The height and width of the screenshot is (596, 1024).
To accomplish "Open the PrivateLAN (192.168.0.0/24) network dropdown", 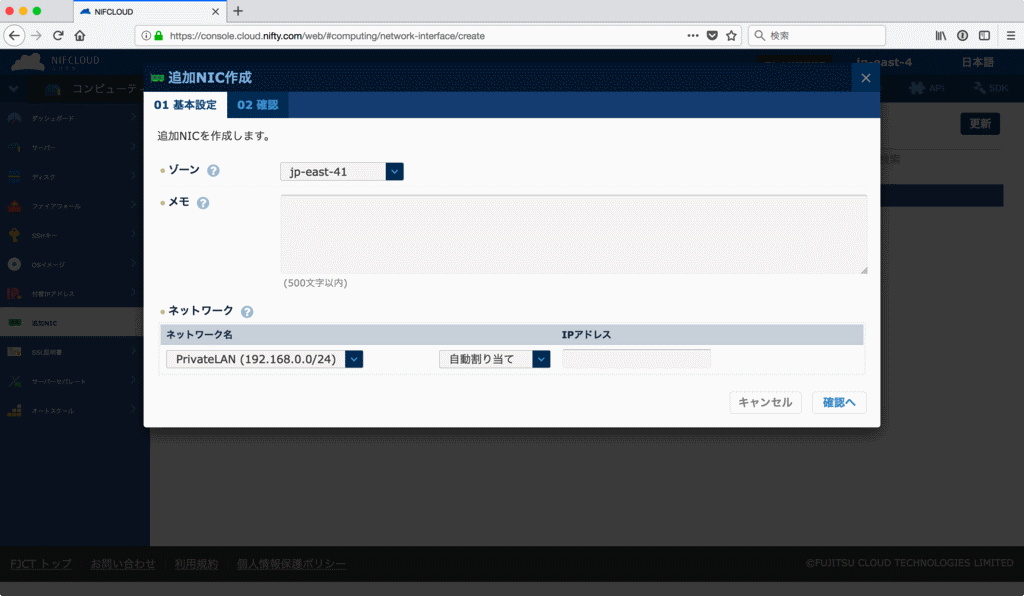I will (x=264, y=359).
